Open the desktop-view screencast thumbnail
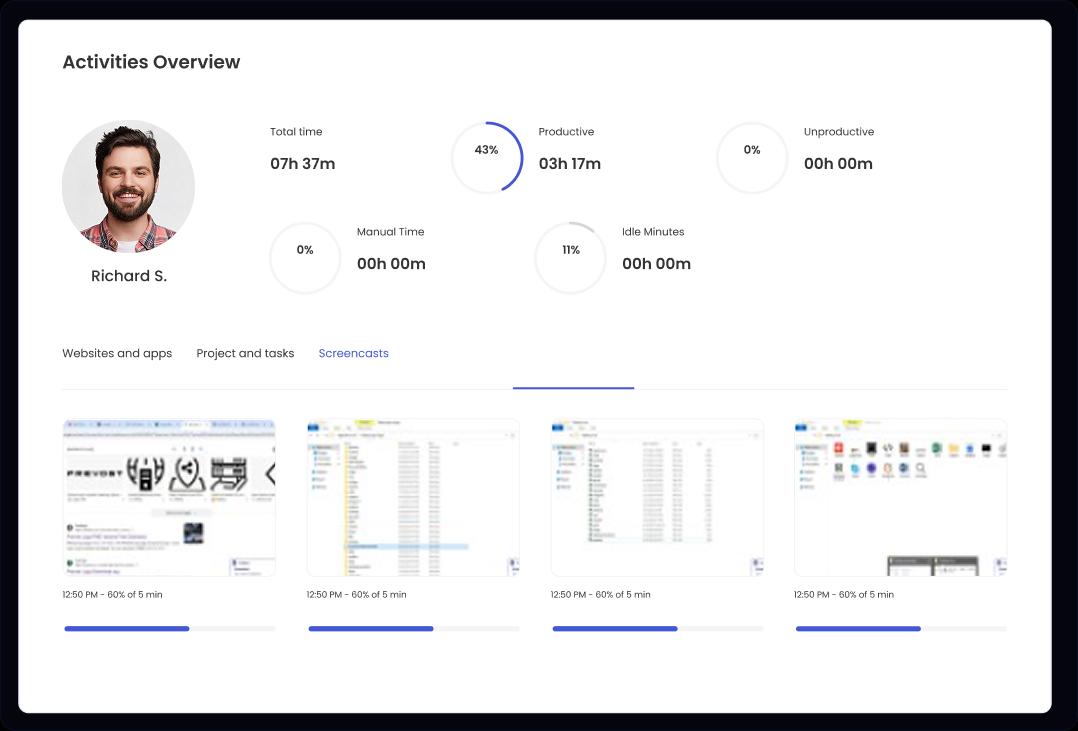The image size is (1078, 731). pyautogui.click(x=899, y=497)
